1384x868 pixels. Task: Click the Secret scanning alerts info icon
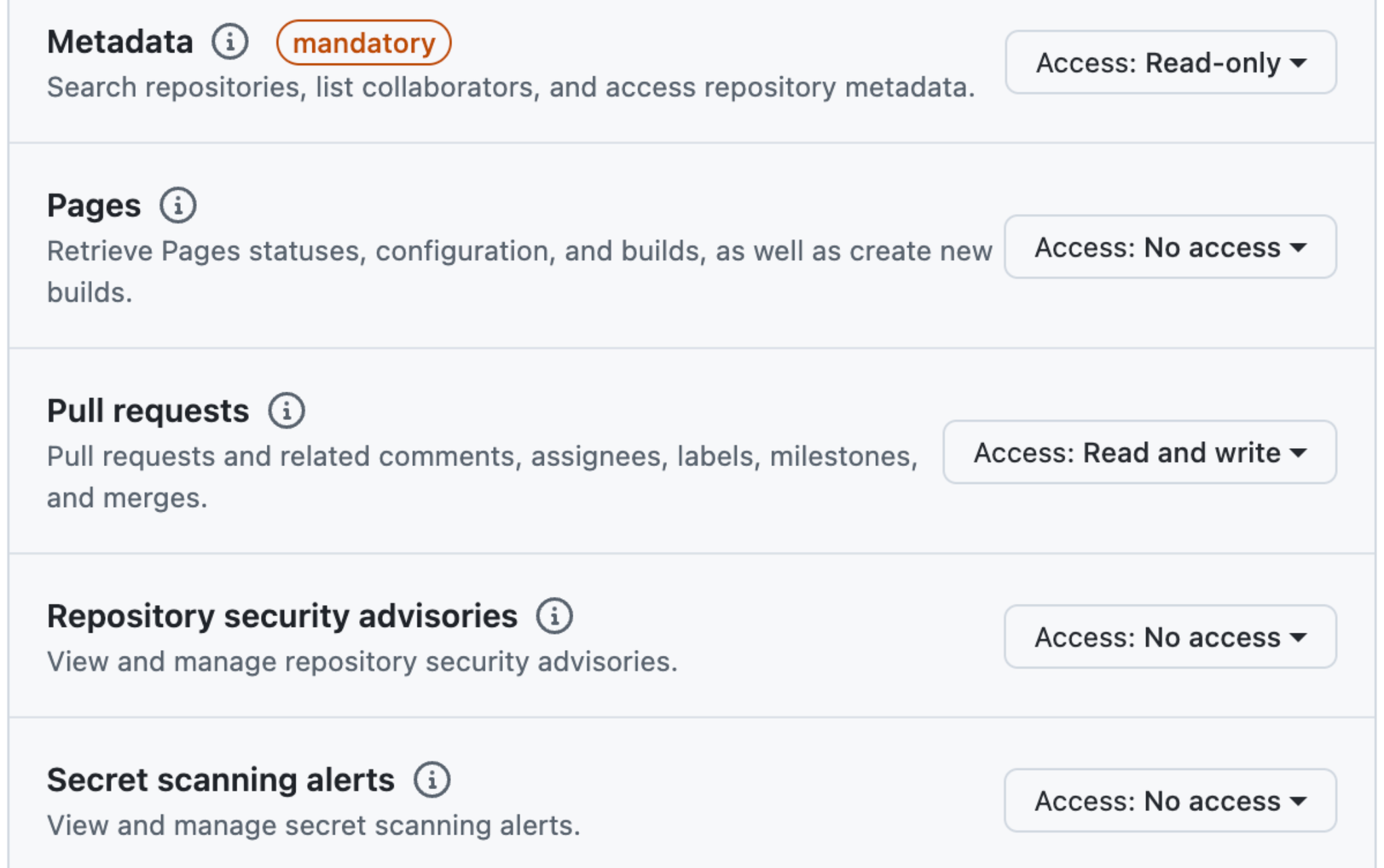tap(432, 780)
